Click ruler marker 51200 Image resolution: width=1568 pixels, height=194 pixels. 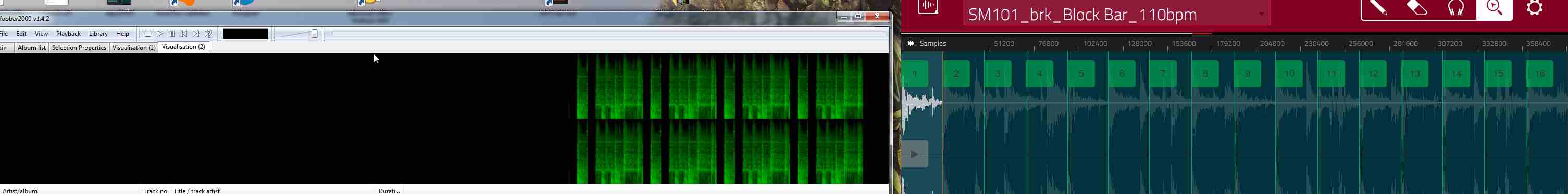coord(1004,43)
